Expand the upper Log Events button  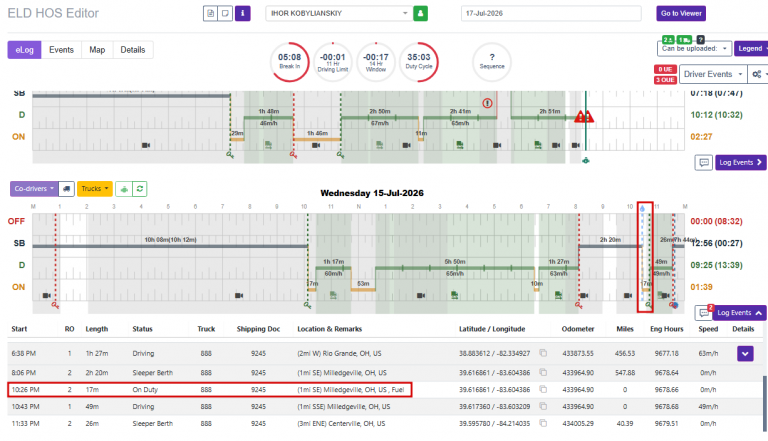pos(741,163)
